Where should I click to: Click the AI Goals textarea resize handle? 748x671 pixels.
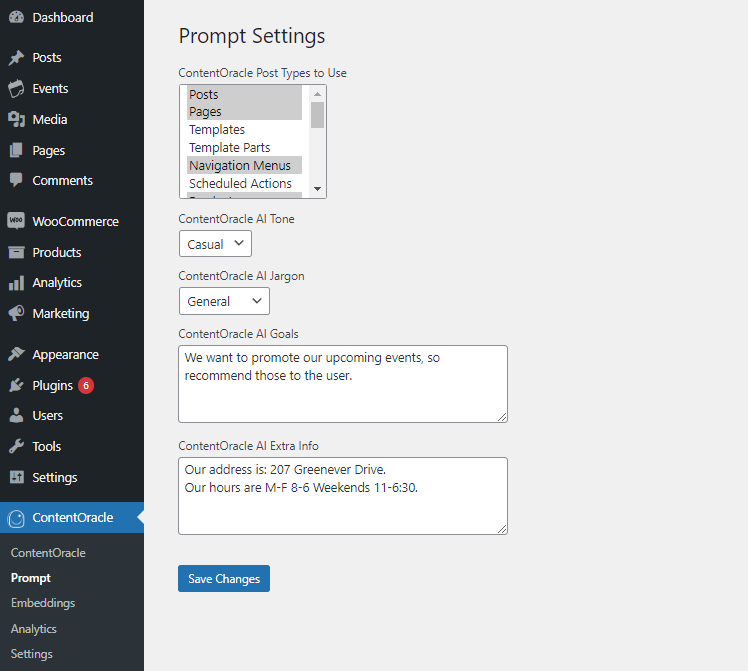(x=502, y=417)
